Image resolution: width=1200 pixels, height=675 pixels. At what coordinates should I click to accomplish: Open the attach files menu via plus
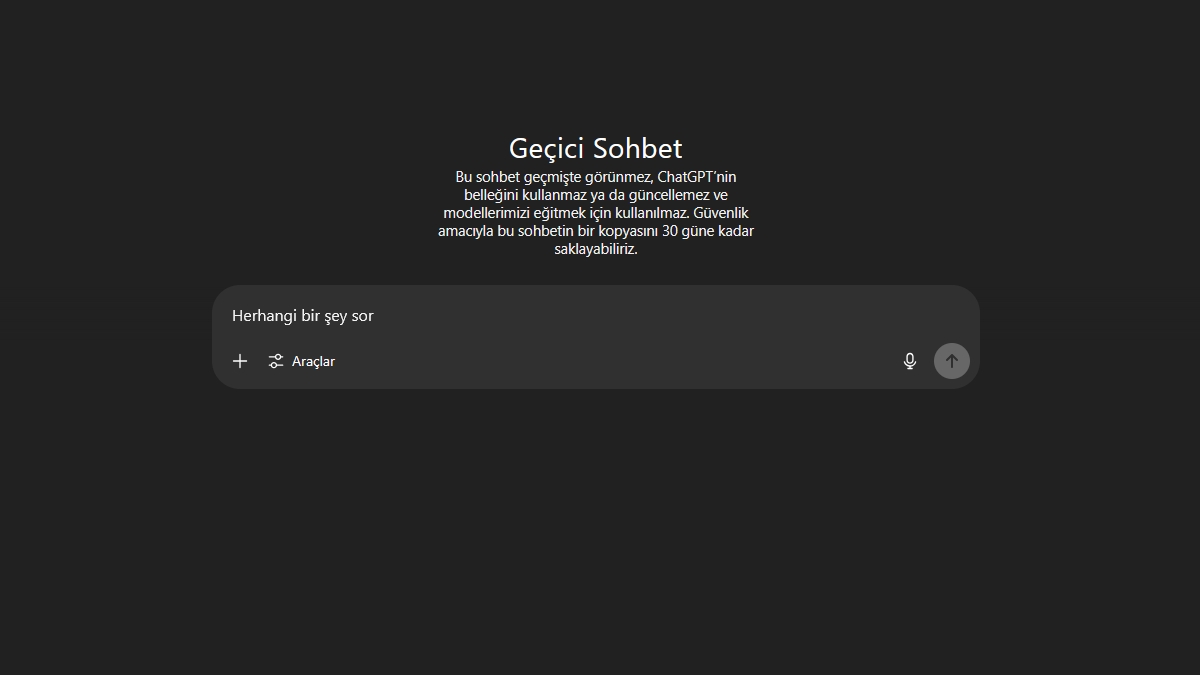(x=240, y=361)
